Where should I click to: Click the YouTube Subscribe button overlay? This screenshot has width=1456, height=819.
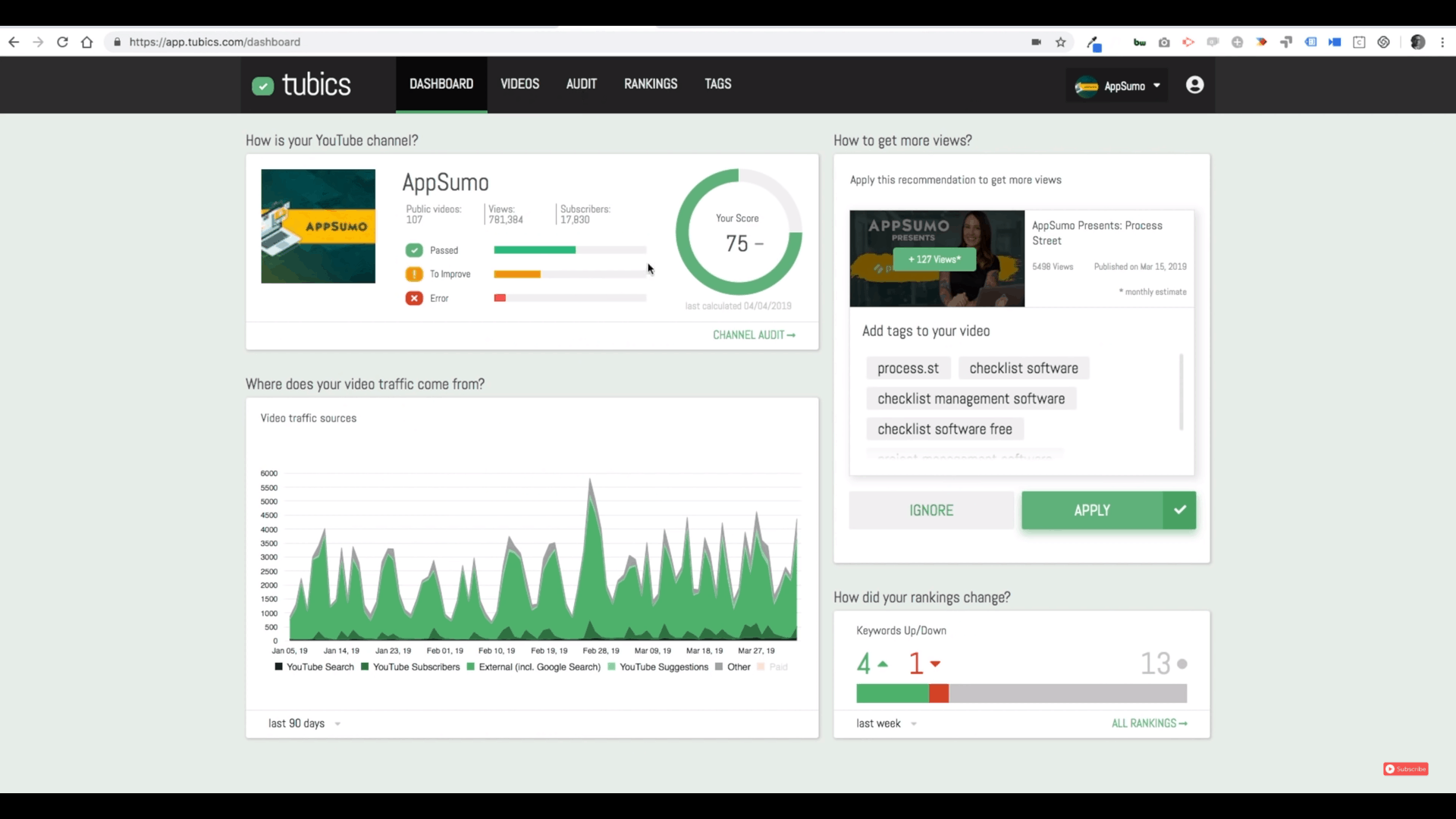1405,769
